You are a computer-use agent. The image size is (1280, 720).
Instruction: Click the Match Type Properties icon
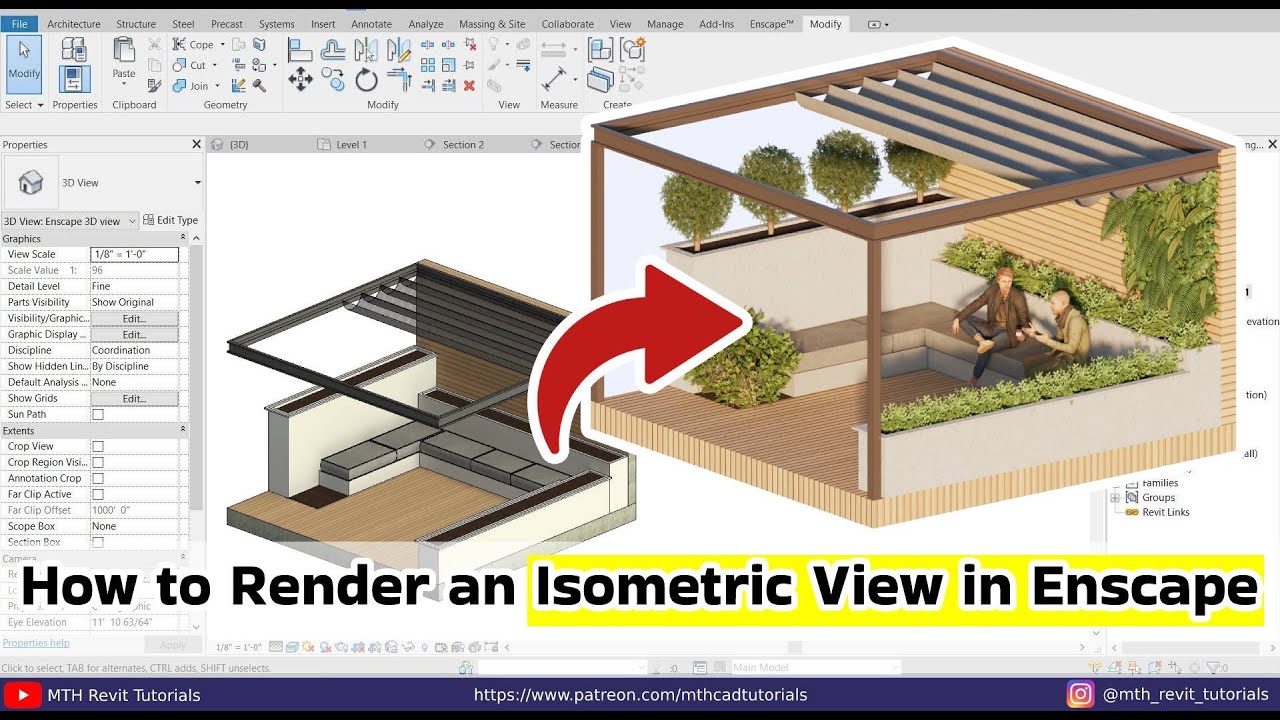point(154,86)
